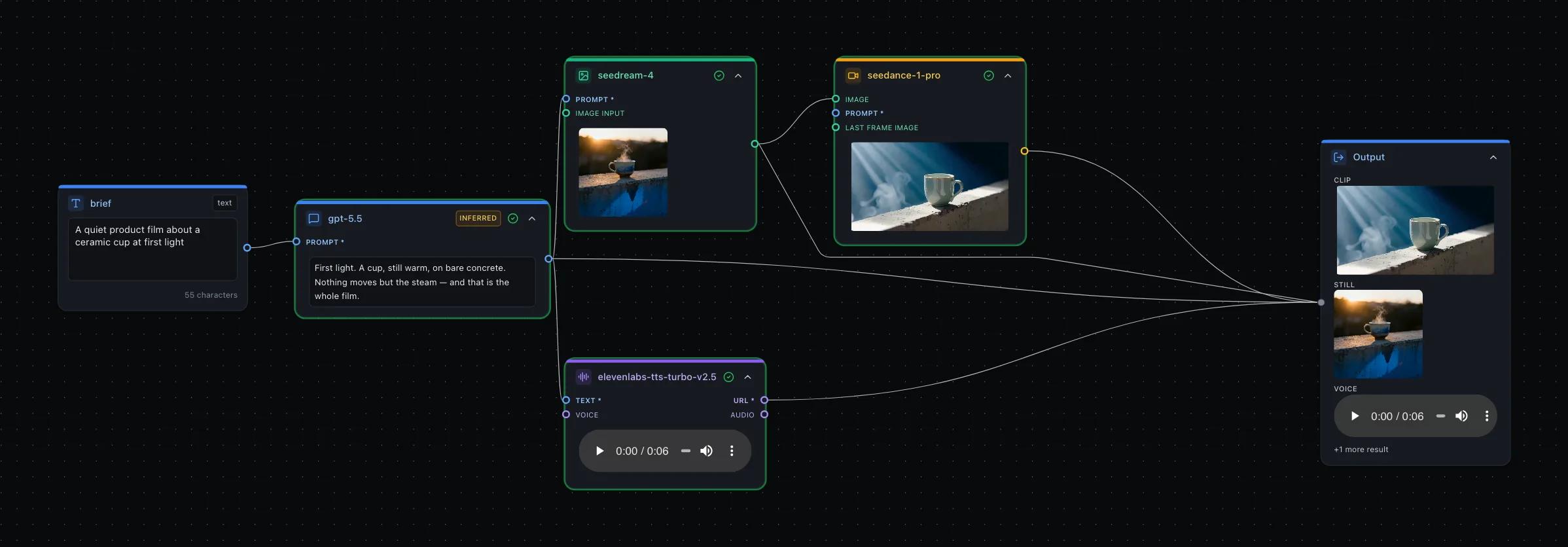Image resolution: width=1568 pixels, height=547 pixels.
Task: Collapse the gpt-5.5 node
Action: pyautogui.click(x=532, y=219)
